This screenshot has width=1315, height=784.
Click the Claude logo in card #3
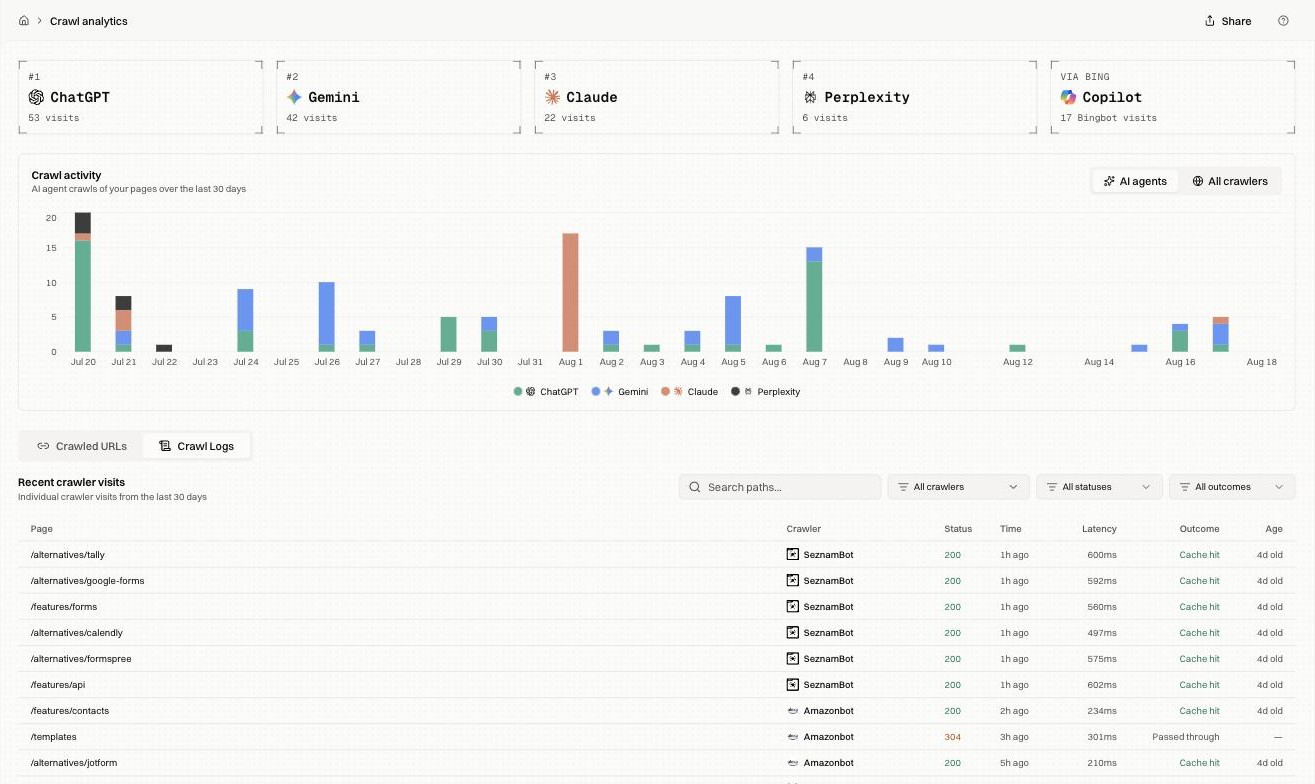(552, 97)
